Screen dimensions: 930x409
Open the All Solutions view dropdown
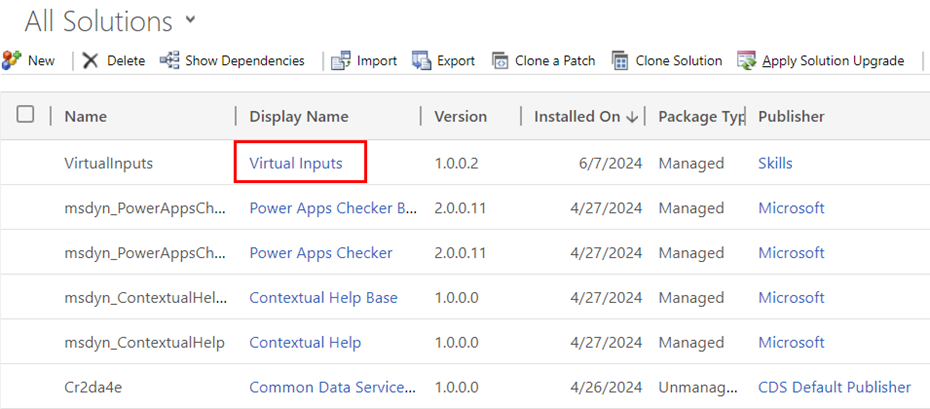(x=191, y=20)
